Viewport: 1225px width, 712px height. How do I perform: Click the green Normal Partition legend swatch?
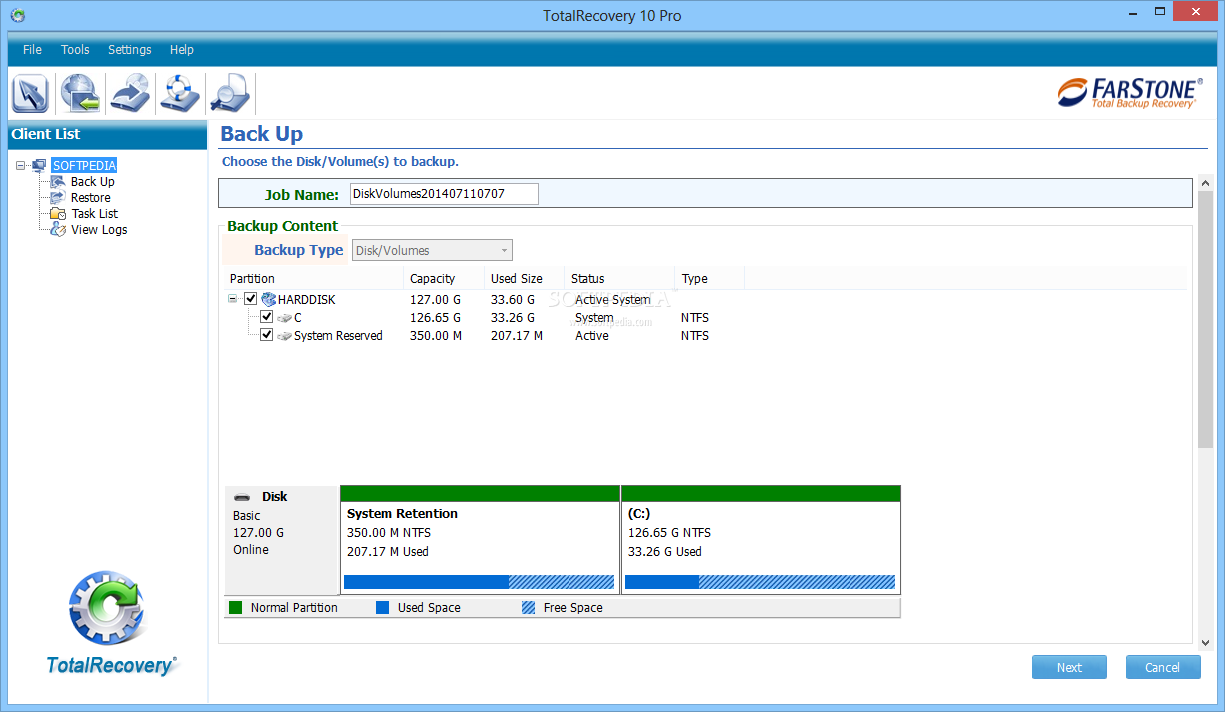coord(236,607)
